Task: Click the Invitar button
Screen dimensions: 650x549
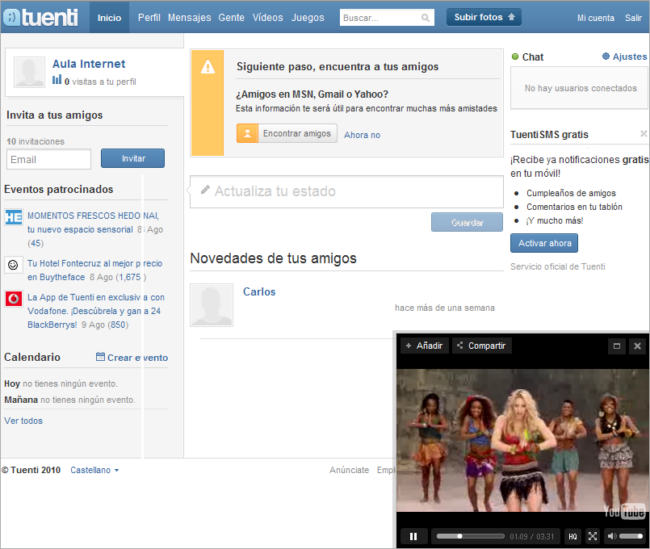Action: point(133,158)
